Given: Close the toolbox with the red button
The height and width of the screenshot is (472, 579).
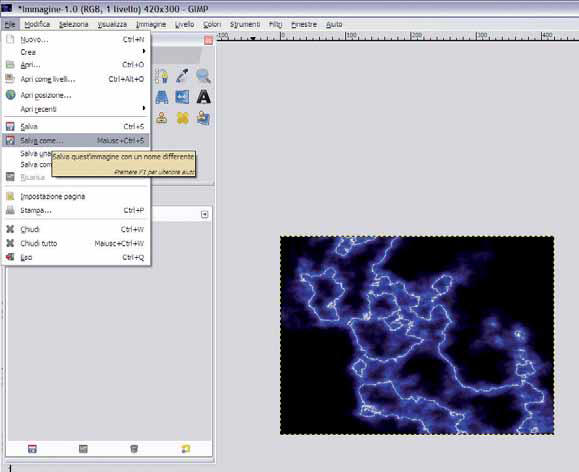Looking at the screenshot, I should coord(209,40).
